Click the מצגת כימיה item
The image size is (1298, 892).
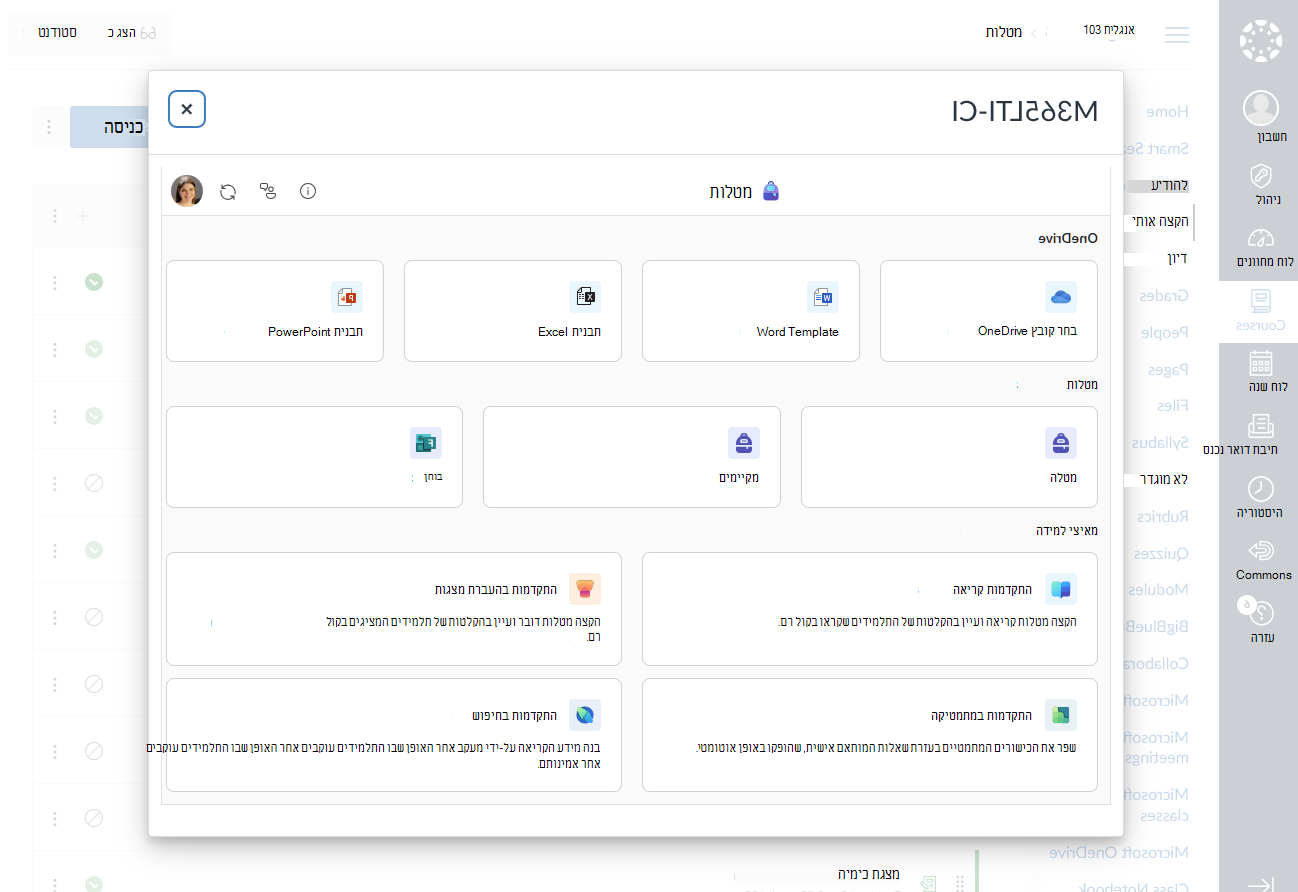pyautogui.click(x=868, y=874)
